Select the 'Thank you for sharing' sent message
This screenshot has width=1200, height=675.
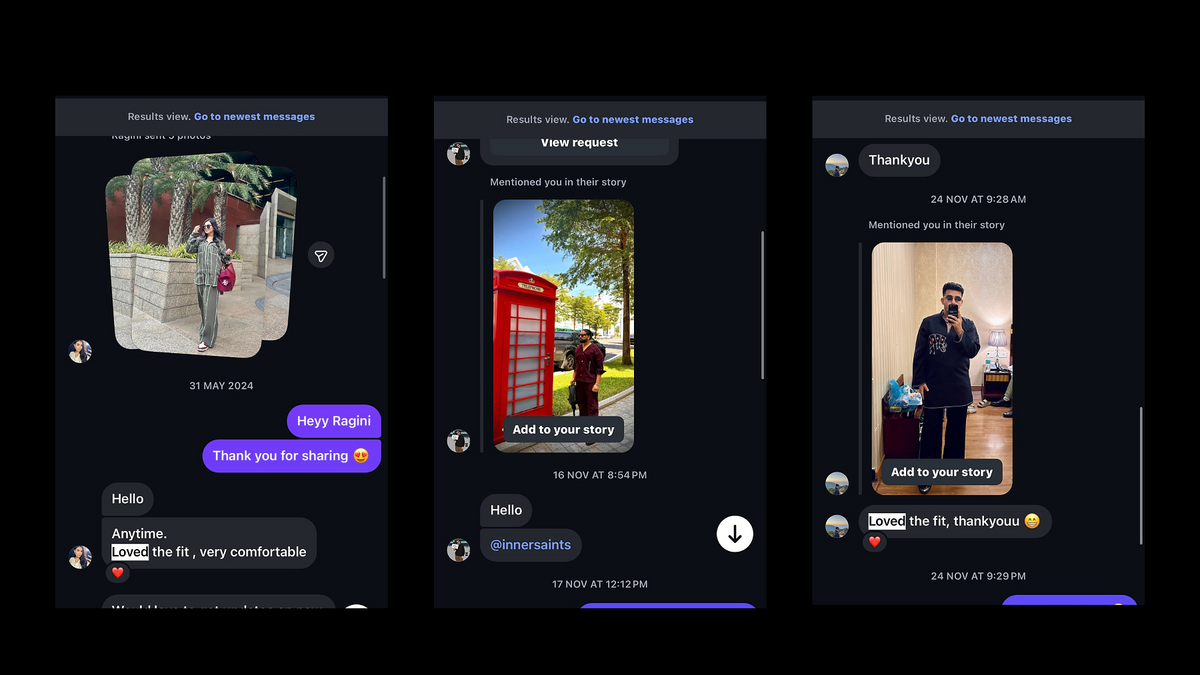point(291,456)
